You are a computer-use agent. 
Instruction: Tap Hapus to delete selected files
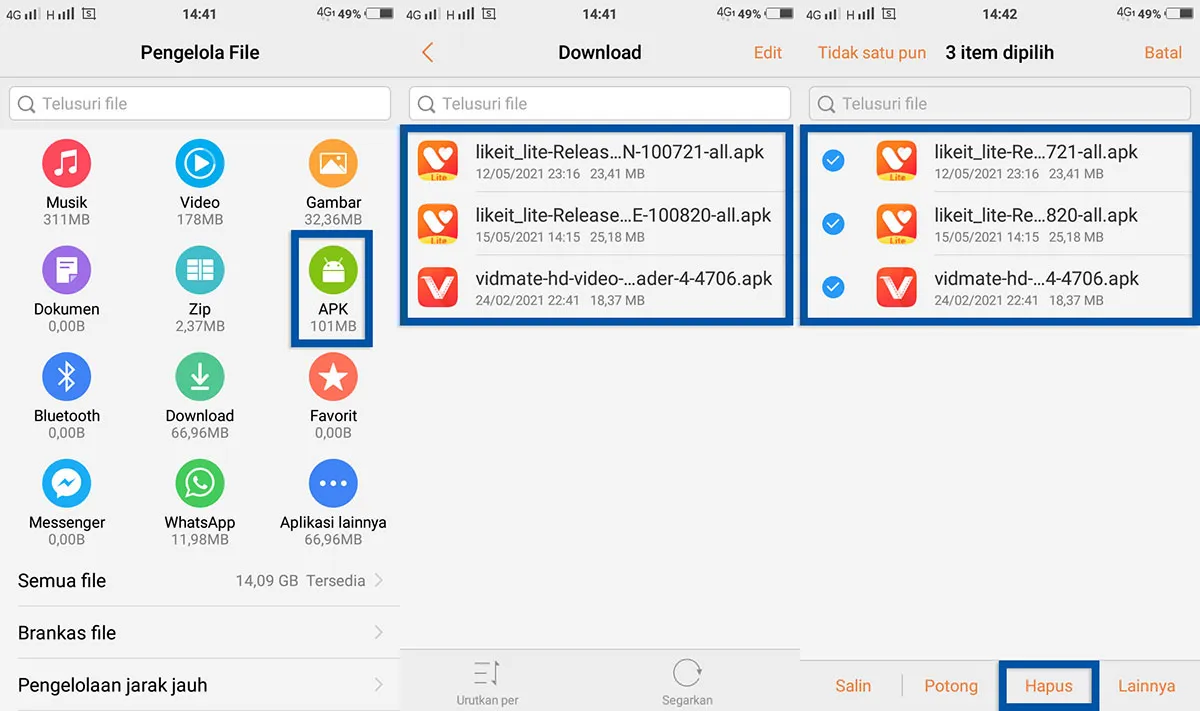(x=1048, y=686)
